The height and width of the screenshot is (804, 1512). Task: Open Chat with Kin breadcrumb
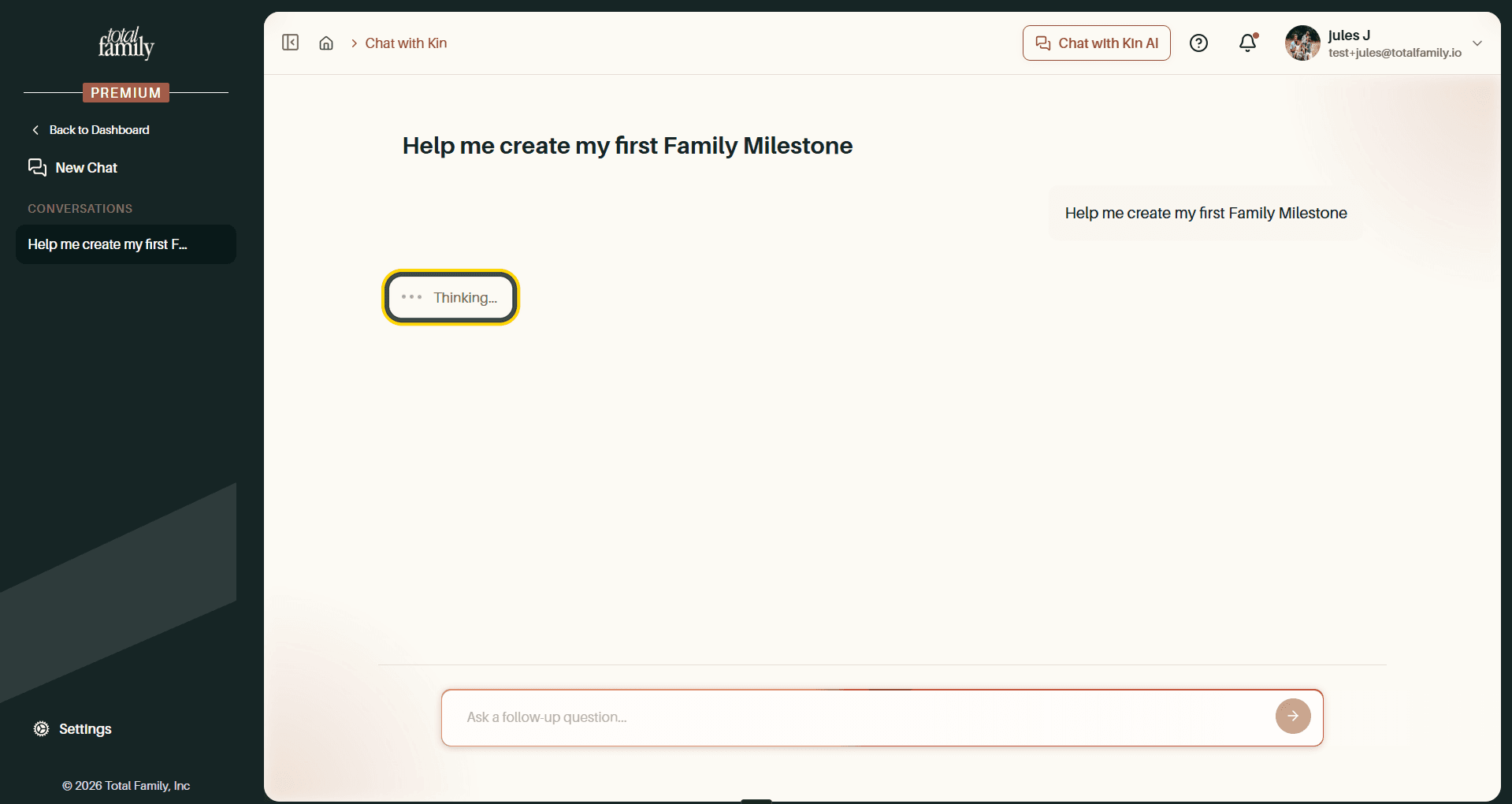tap(406, 43)
